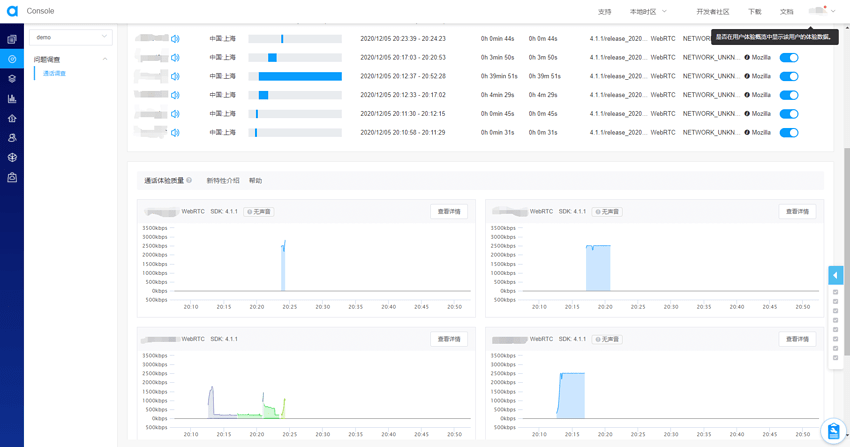Screen dimensions: 850x447
Task: Click the Console title text
Action: pos(40,11)
